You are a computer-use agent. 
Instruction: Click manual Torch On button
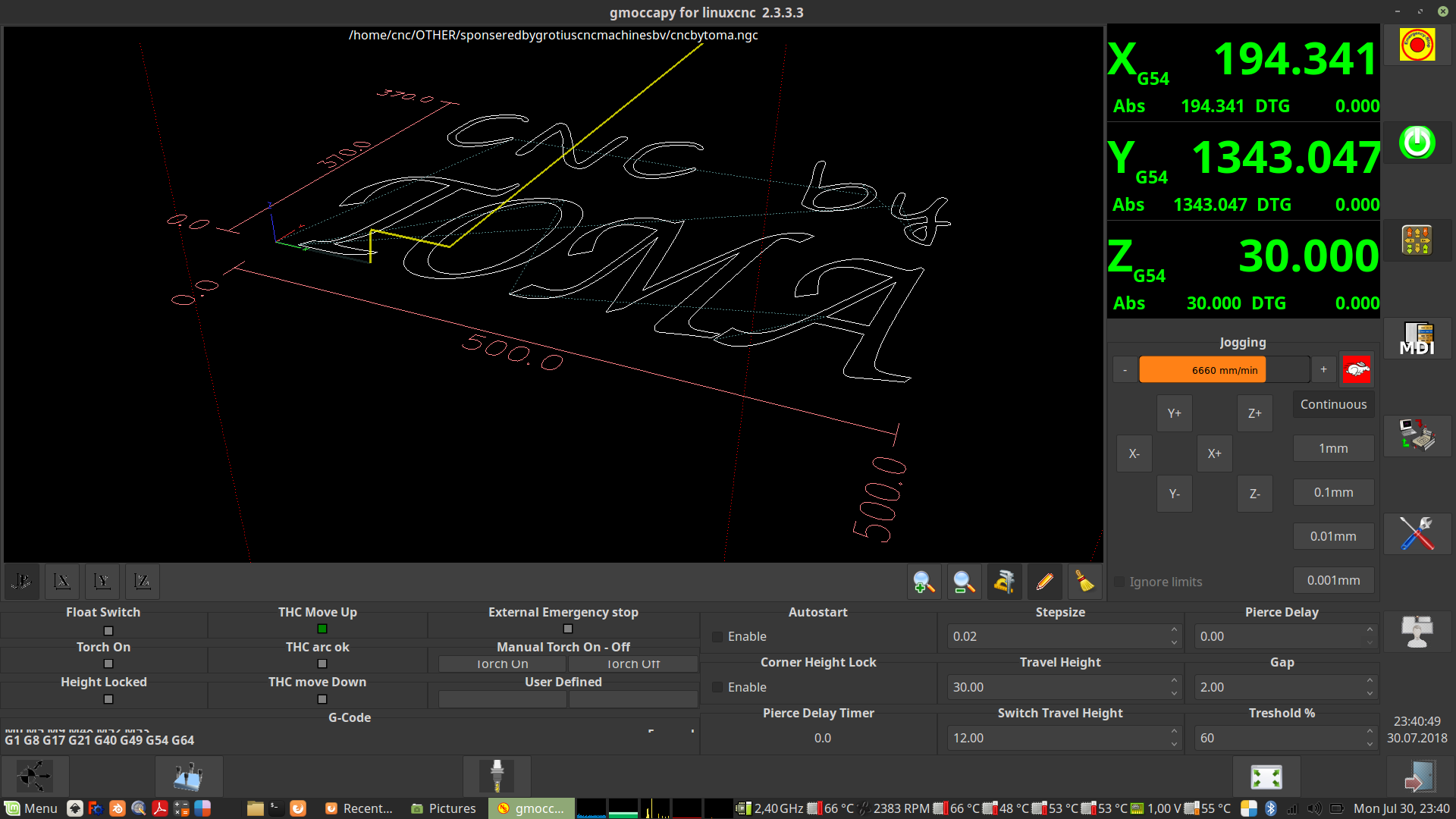502,664
